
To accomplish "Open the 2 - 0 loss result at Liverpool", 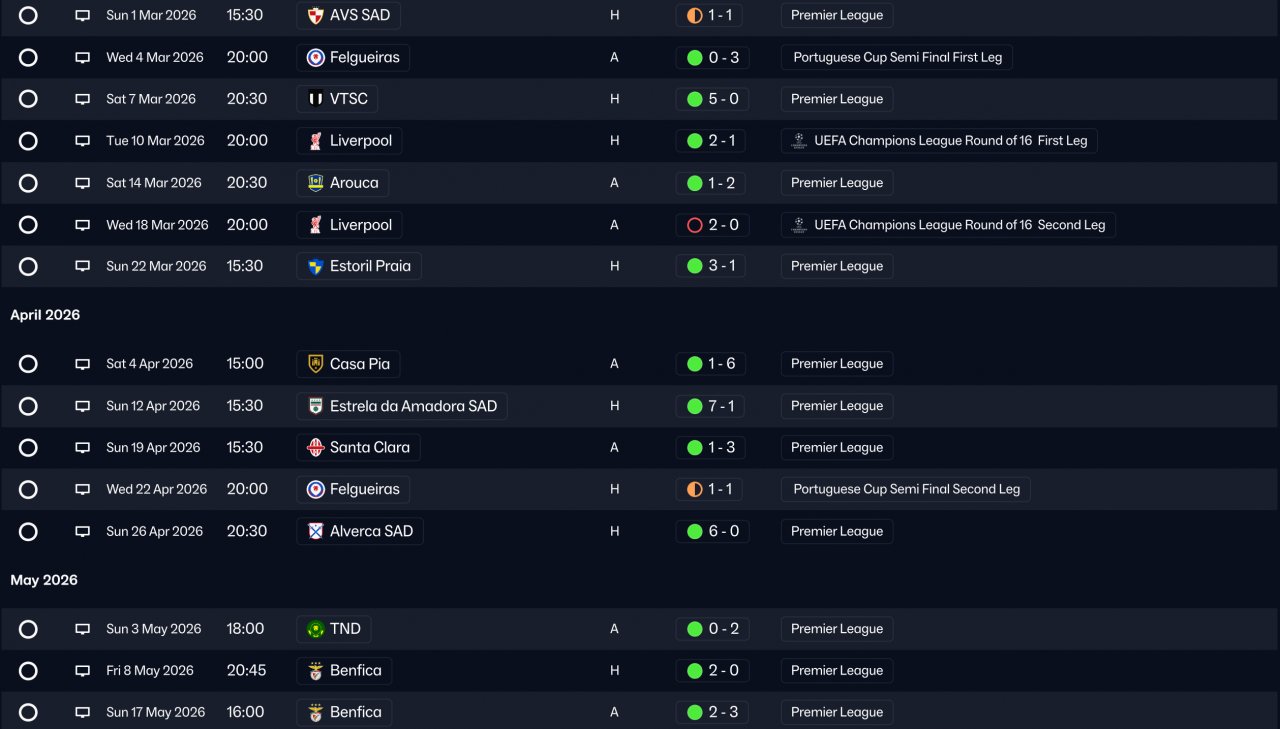I will pyautogui.click(x=712, y=225).
